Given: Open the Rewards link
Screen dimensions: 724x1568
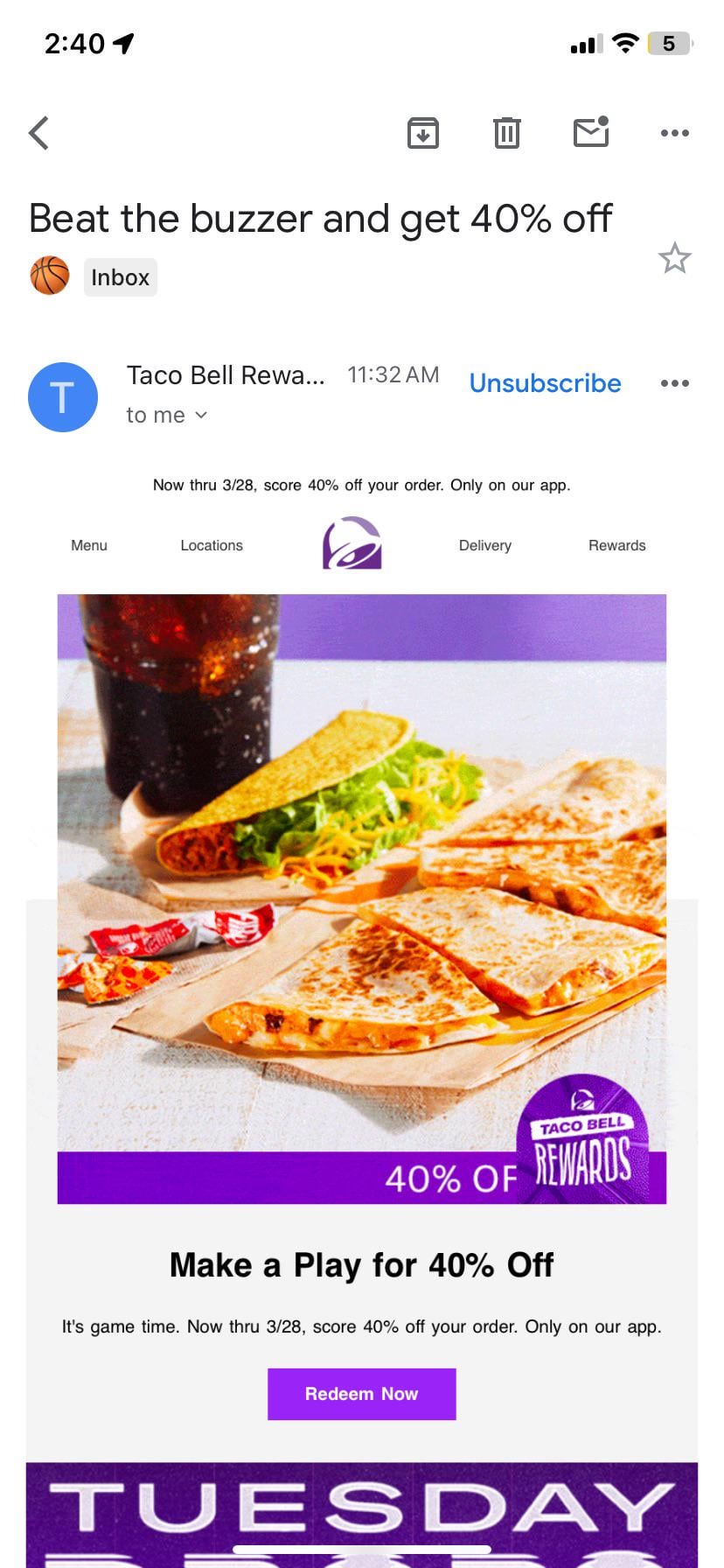Looking at the screenshot, I should pyautogui.click(x=617, y=545).
